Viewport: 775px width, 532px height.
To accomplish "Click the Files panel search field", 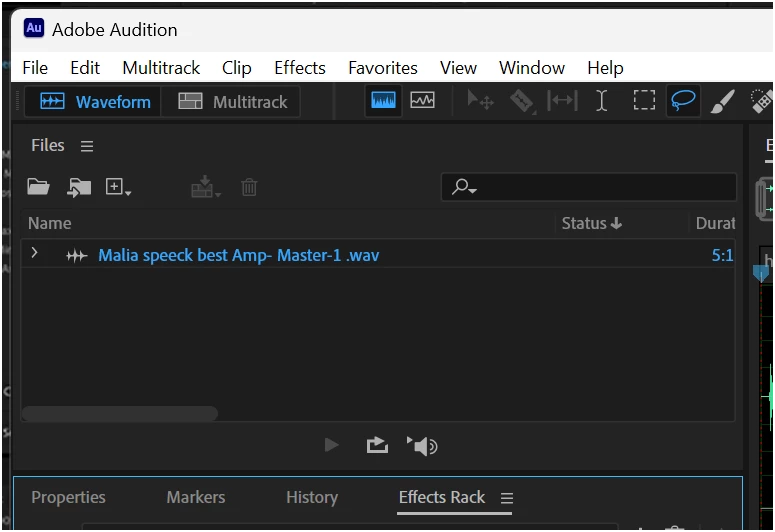I will coord(589,187).
